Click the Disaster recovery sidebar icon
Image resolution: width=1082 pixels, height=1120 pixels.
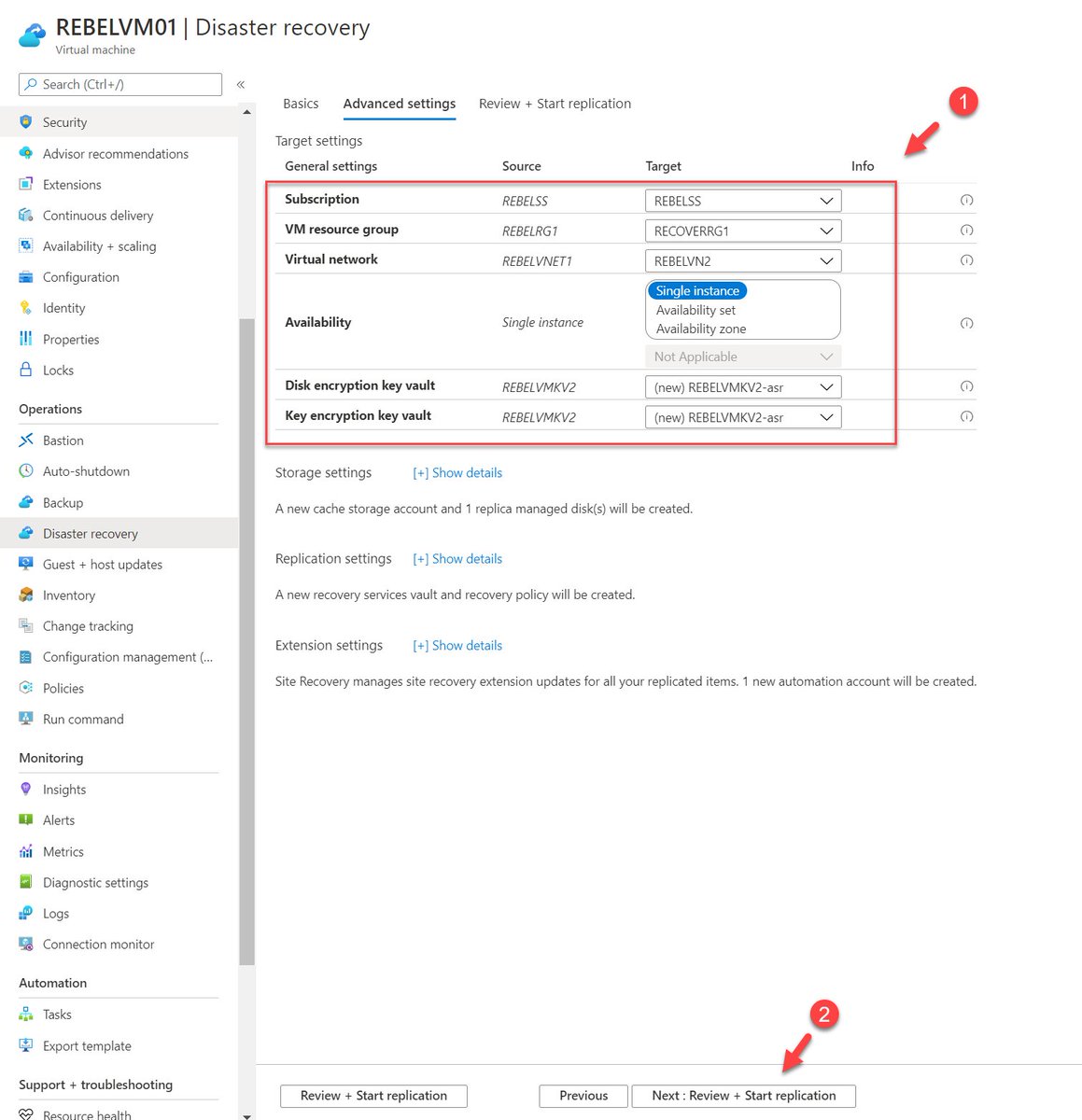point(26,533)
